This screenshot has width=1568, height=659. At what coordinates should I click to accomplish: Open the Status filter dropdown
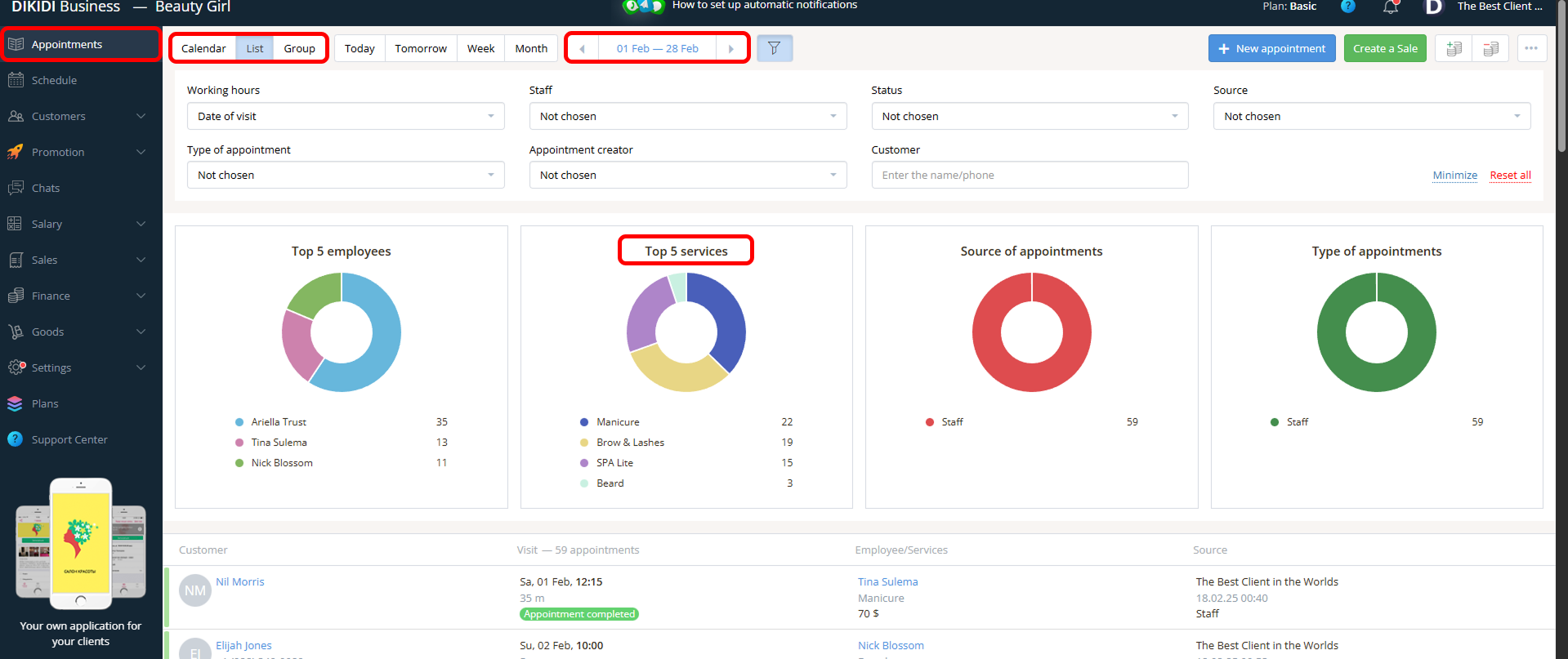pos(1029,116)
